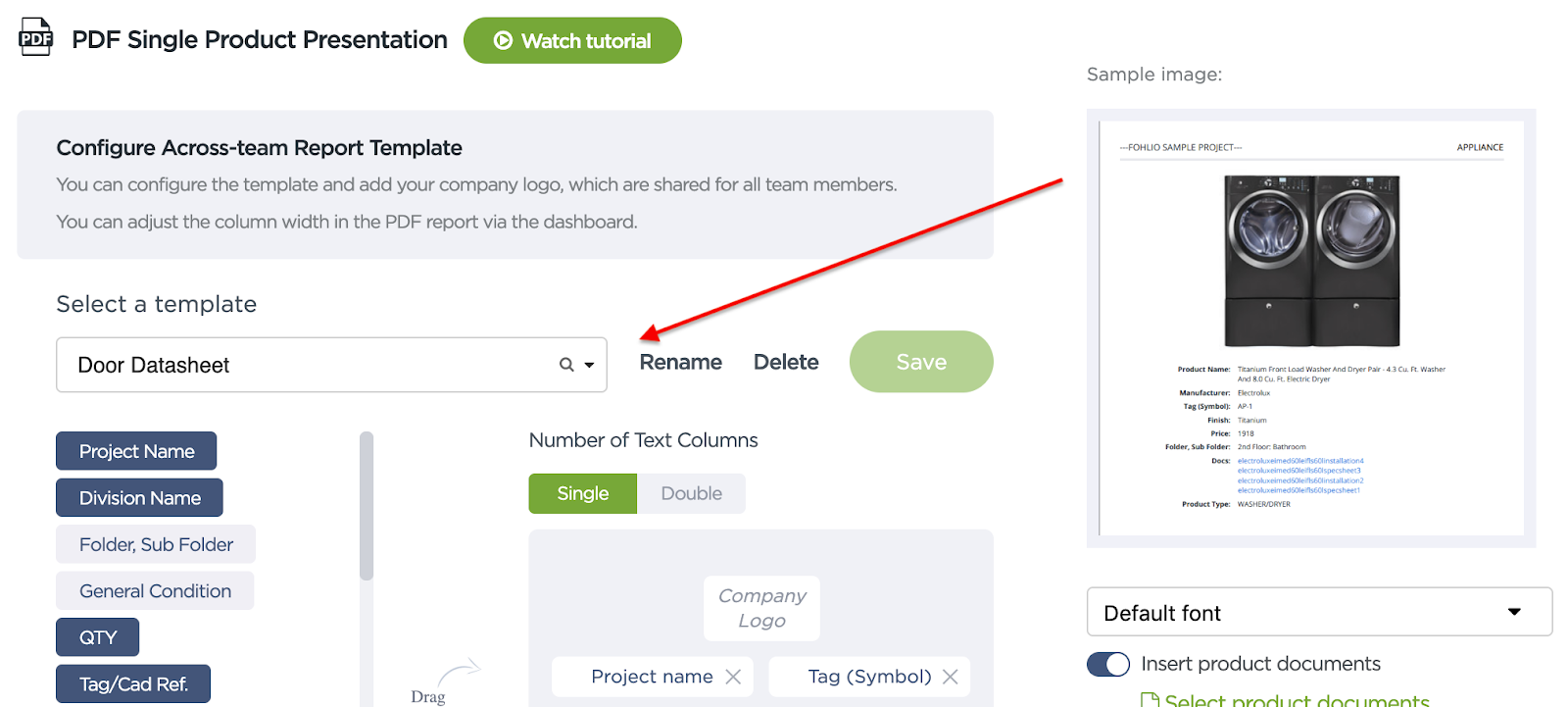Open the Default font dropdown
Viewport: 1568px width, 707px height.
pyautogui.click(x=1319, y=612)
